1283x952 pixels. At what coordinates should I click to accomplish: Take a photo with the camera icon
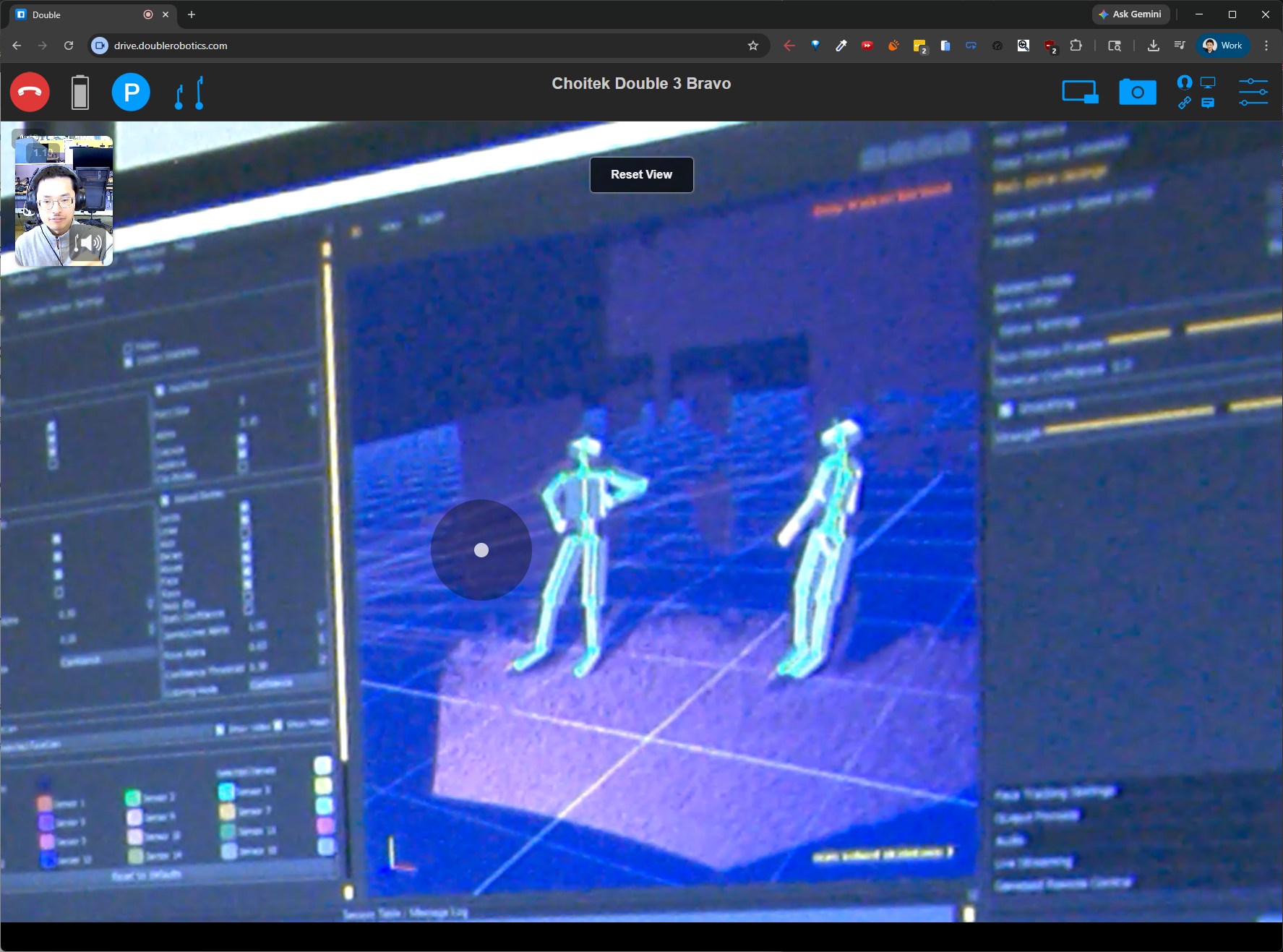pos(1138,93)
